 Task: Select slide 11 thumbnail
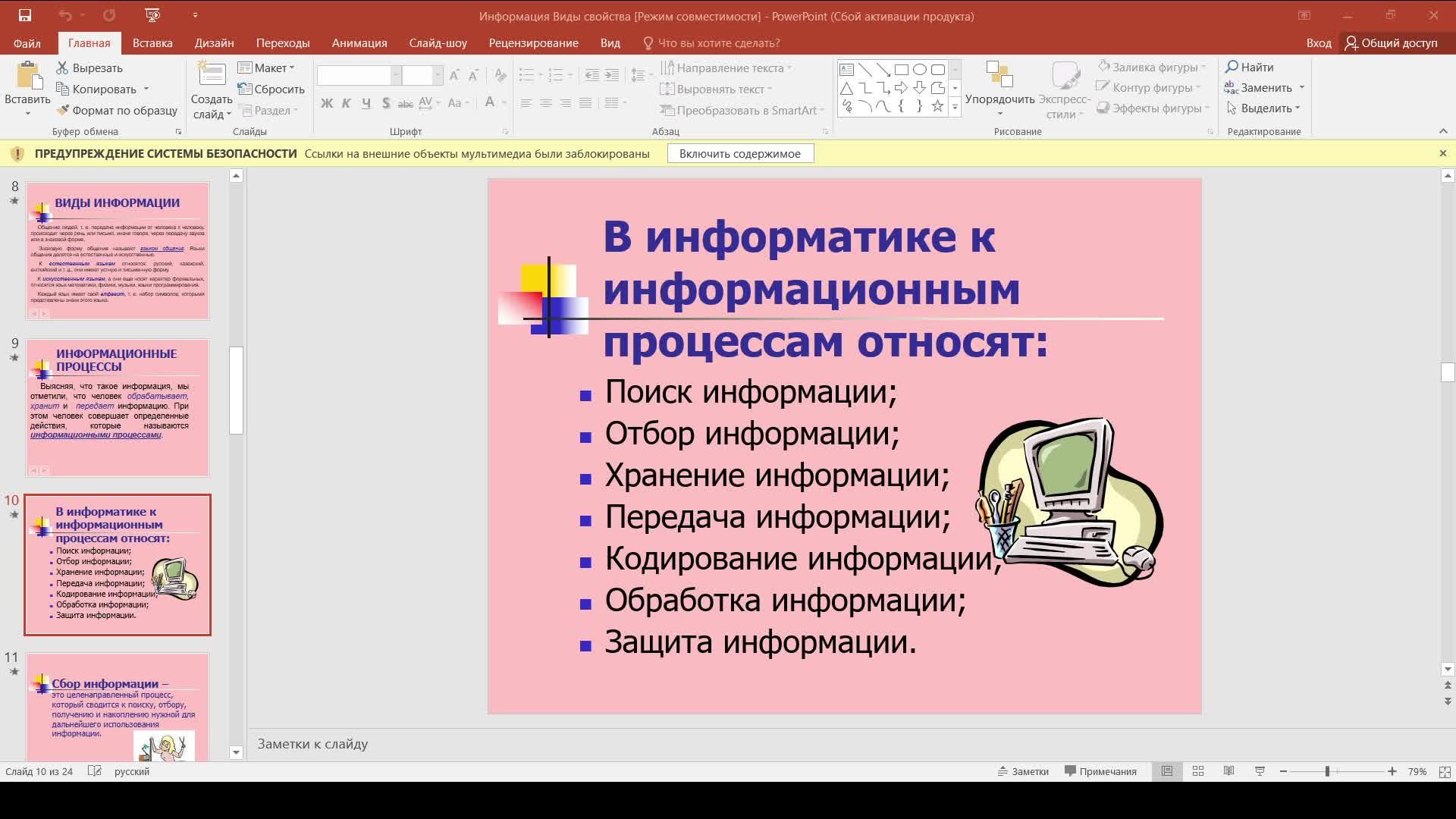click(x=118, y=709)
